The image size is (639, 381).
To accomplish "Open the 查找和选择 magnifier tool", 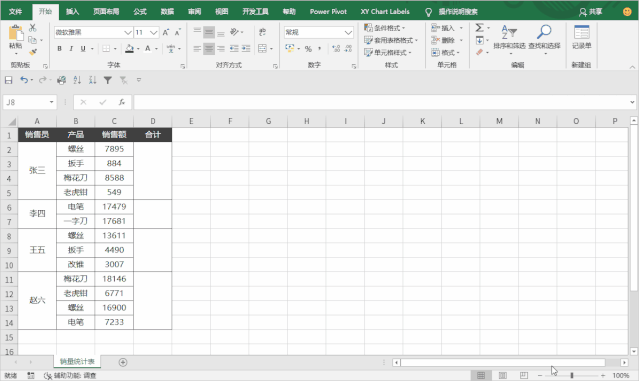I will [544, 37].
